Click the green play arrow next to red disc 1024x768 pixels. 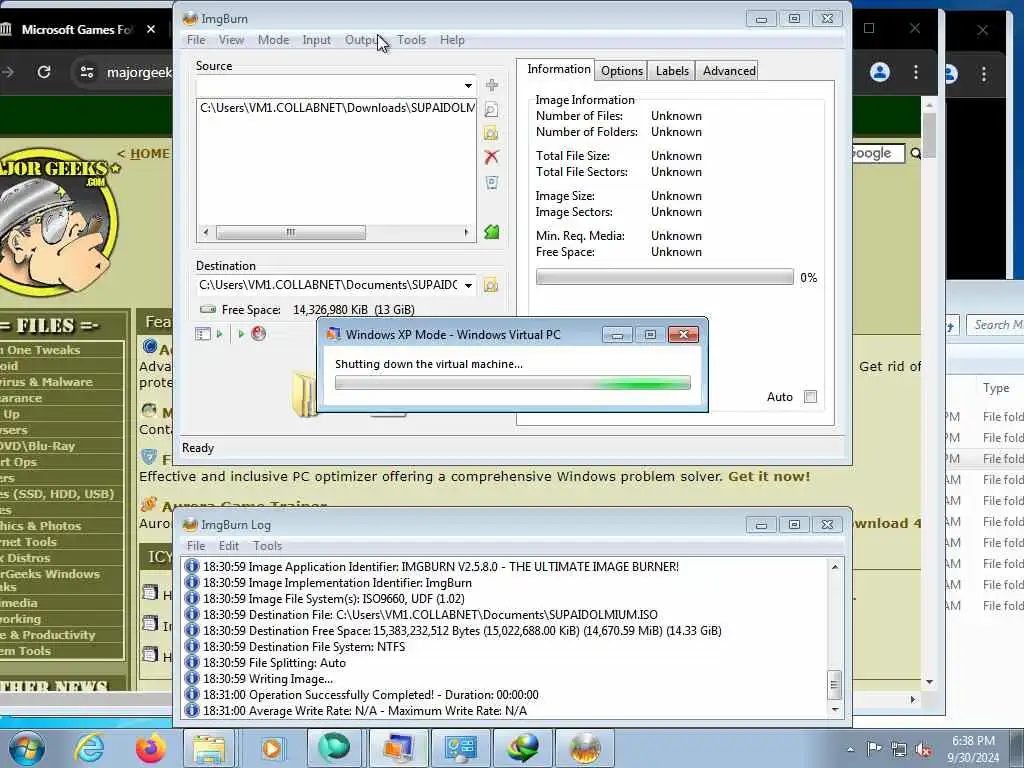tap(241, 334)
